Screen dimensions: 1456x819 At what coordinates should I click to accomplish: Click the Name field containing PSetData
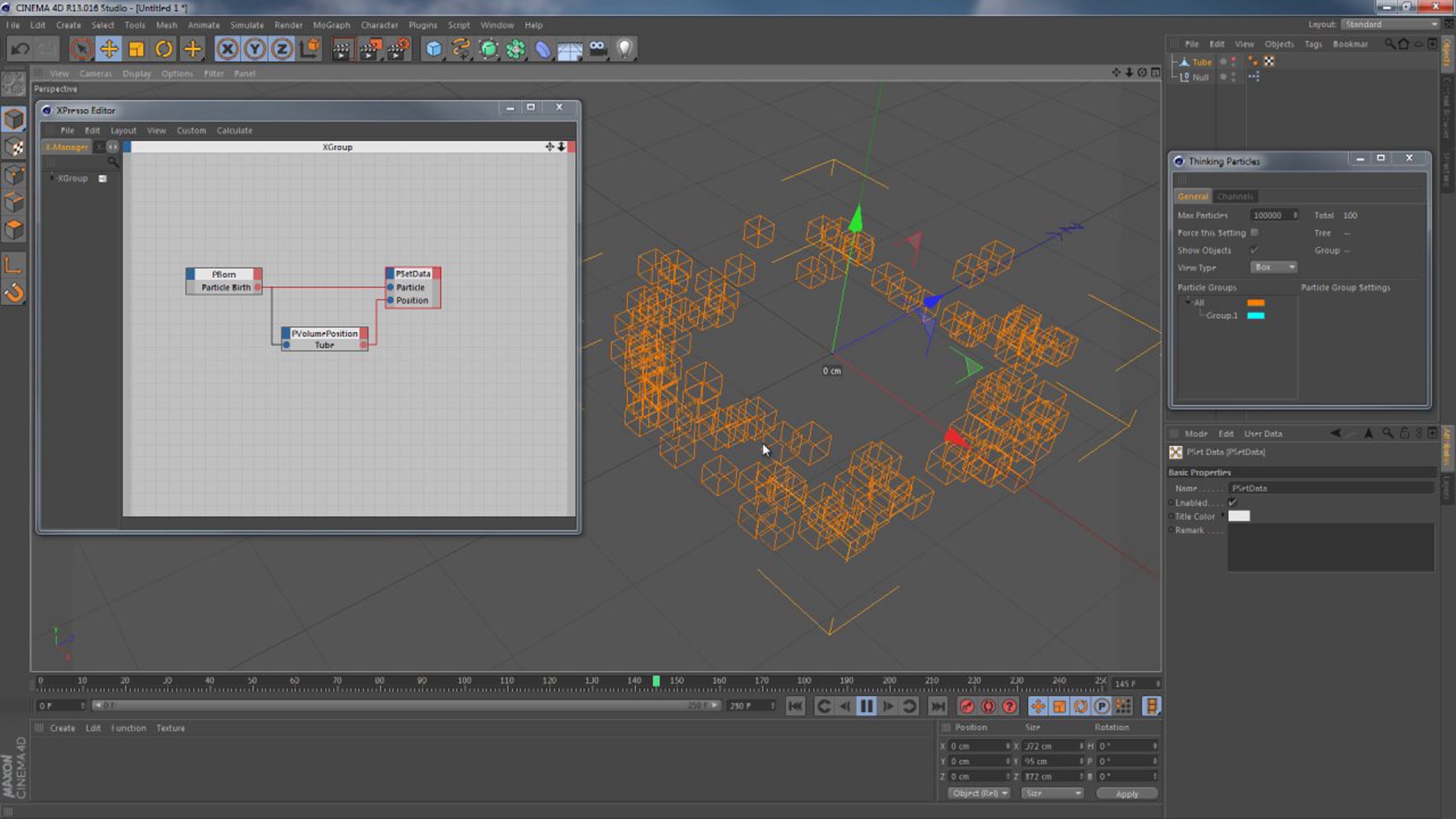pyautogui.click(x=1331, y=488)
